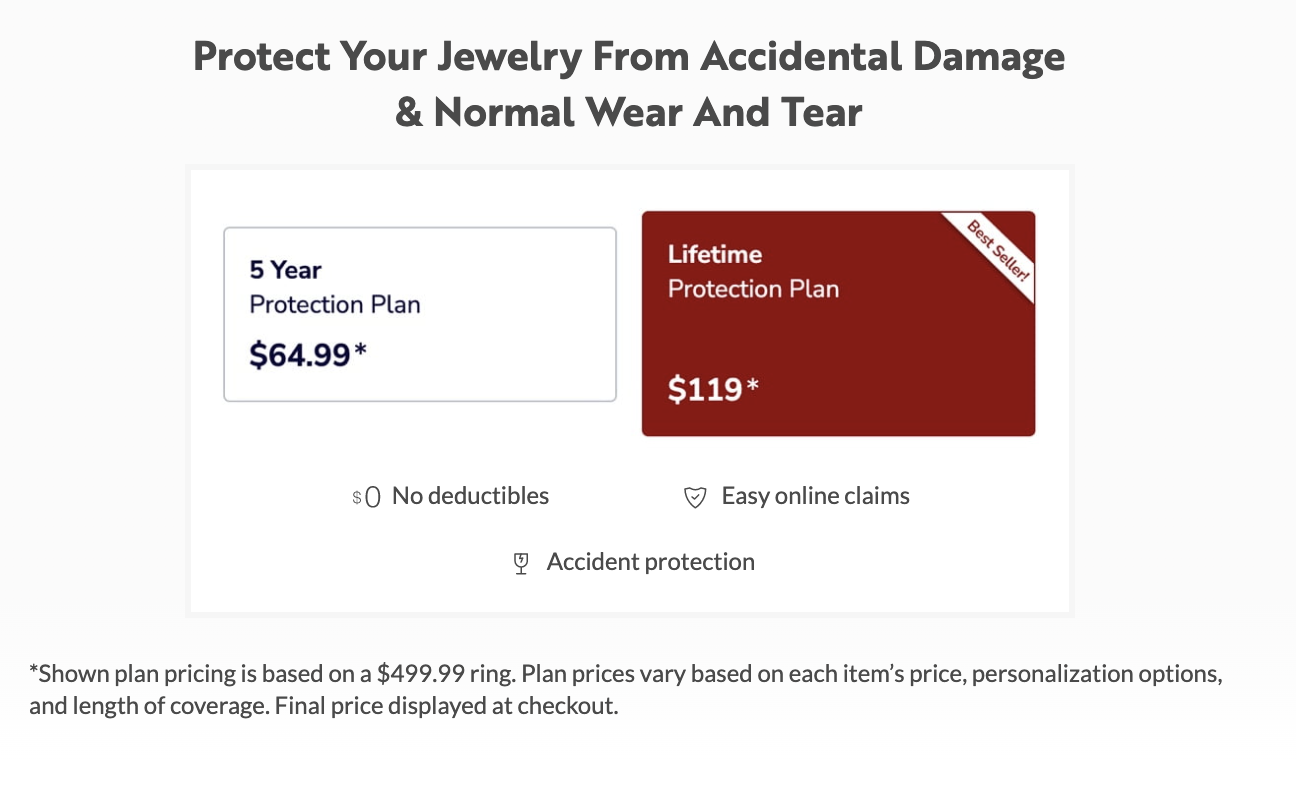Click the Accident protection label

[651, 562]
